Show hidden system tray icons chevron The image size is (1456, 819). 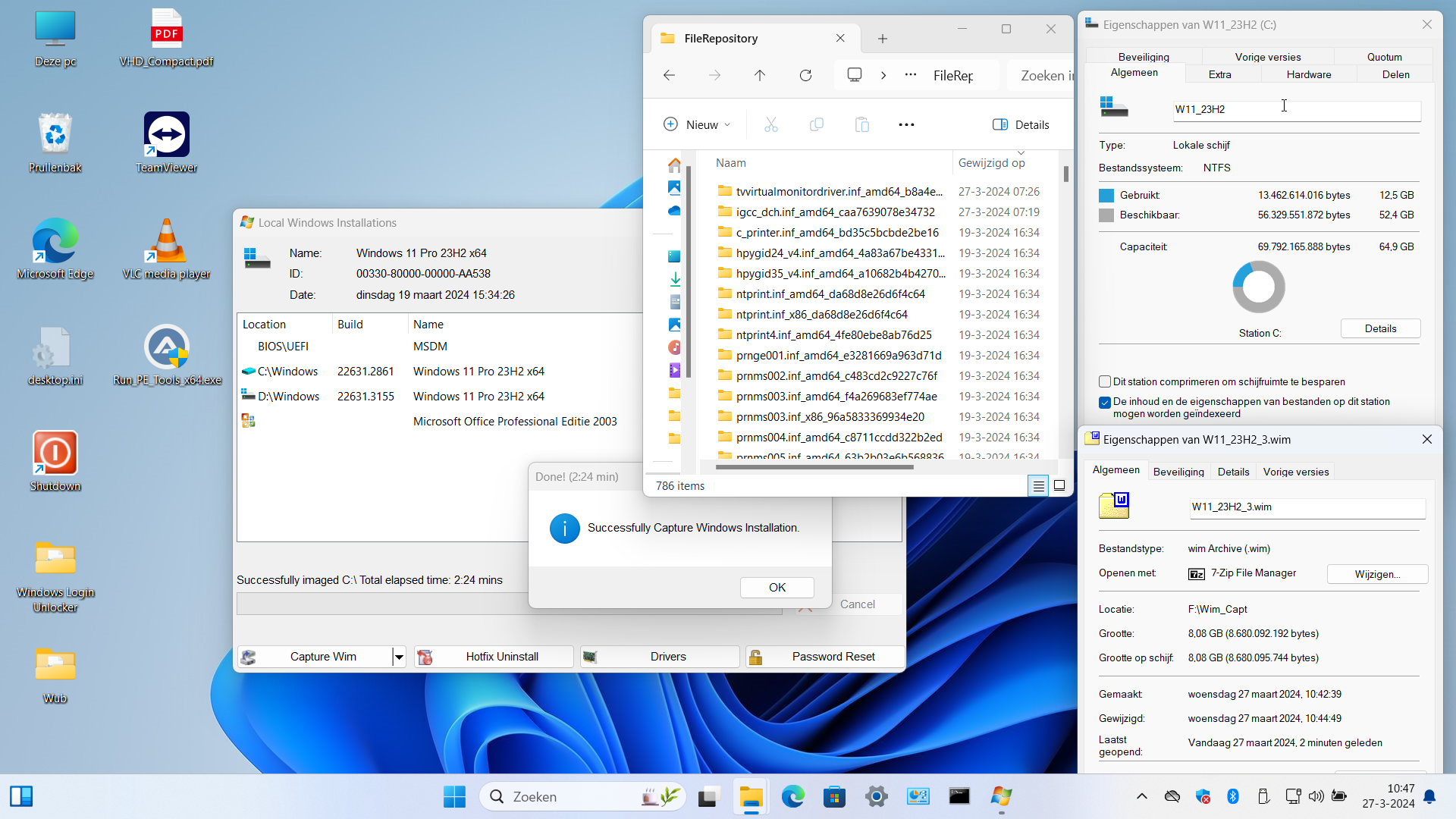pyautogui.click(x=1141, y=796)
